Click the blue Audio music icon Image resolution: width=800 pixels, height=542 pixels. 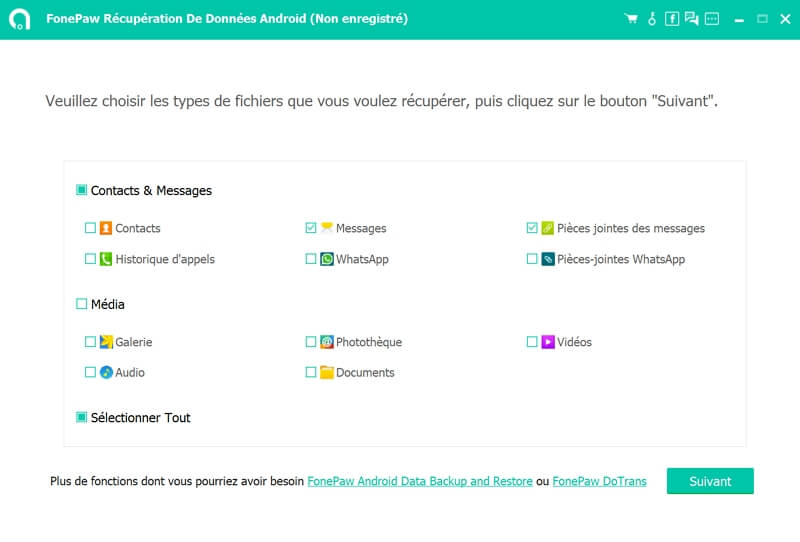[106, 372]
